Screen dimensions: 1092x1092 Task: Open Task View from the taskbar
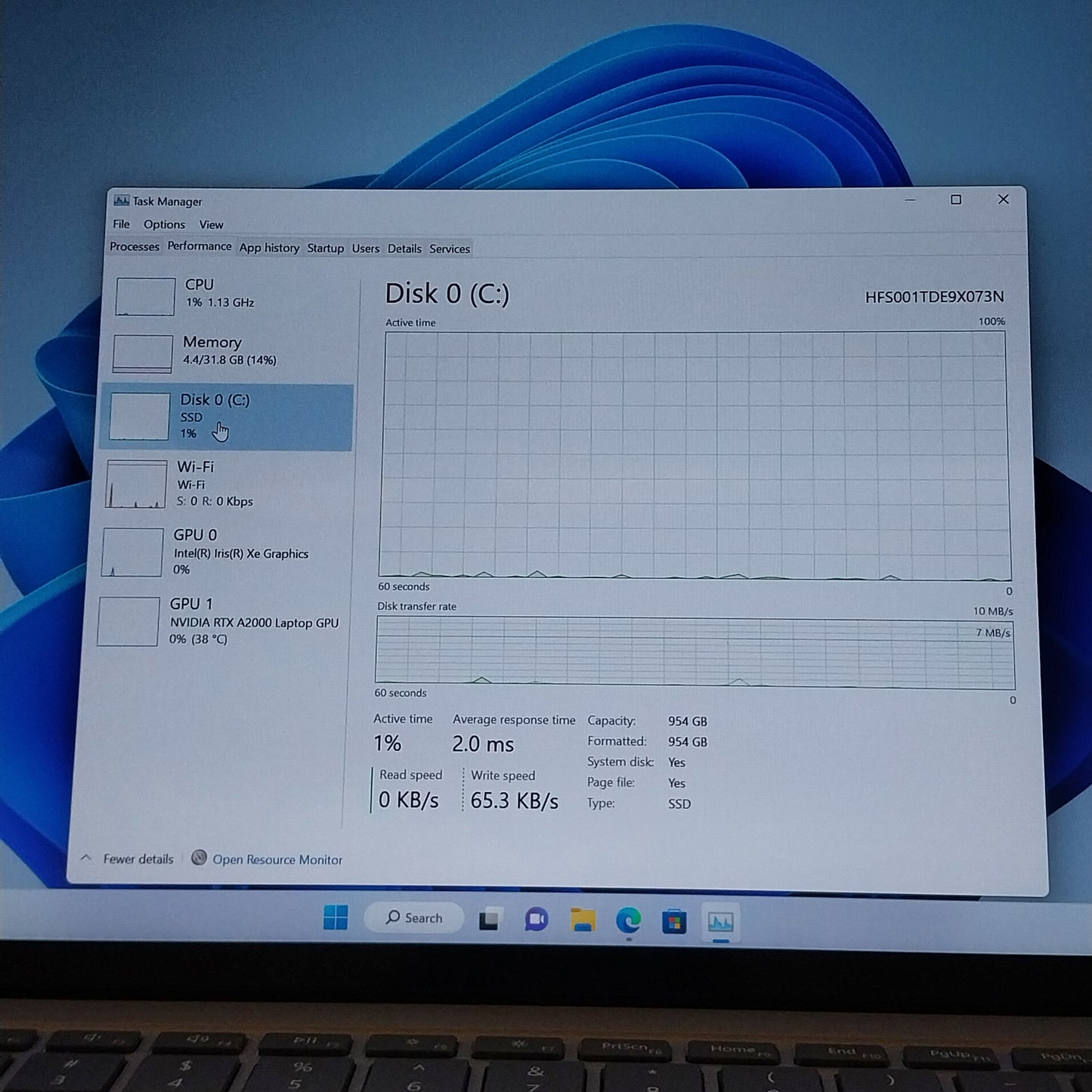pos(489,920)
